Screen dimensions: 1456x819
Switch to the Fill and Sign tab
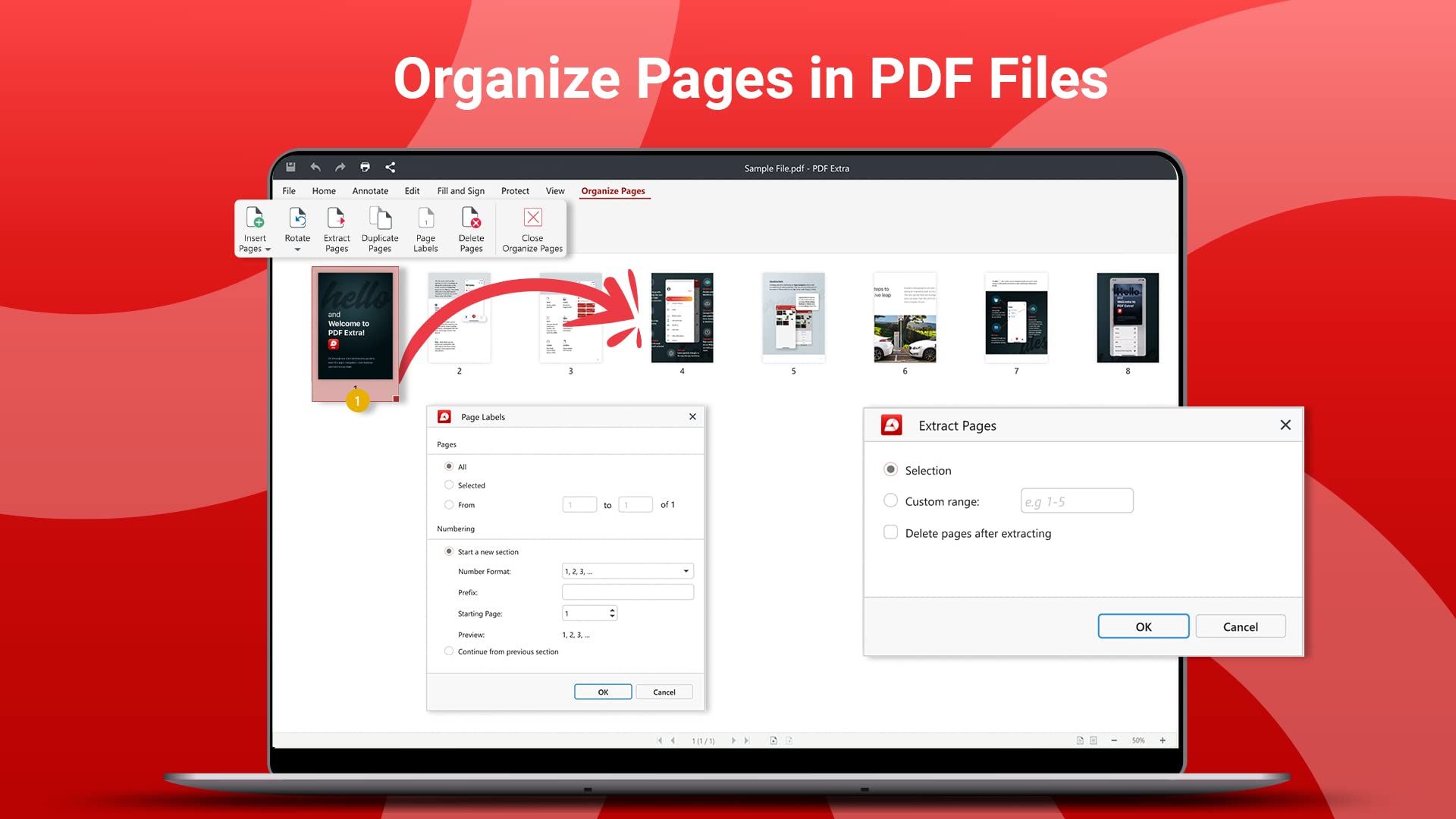pyautogui.click(x=460, y=190)
